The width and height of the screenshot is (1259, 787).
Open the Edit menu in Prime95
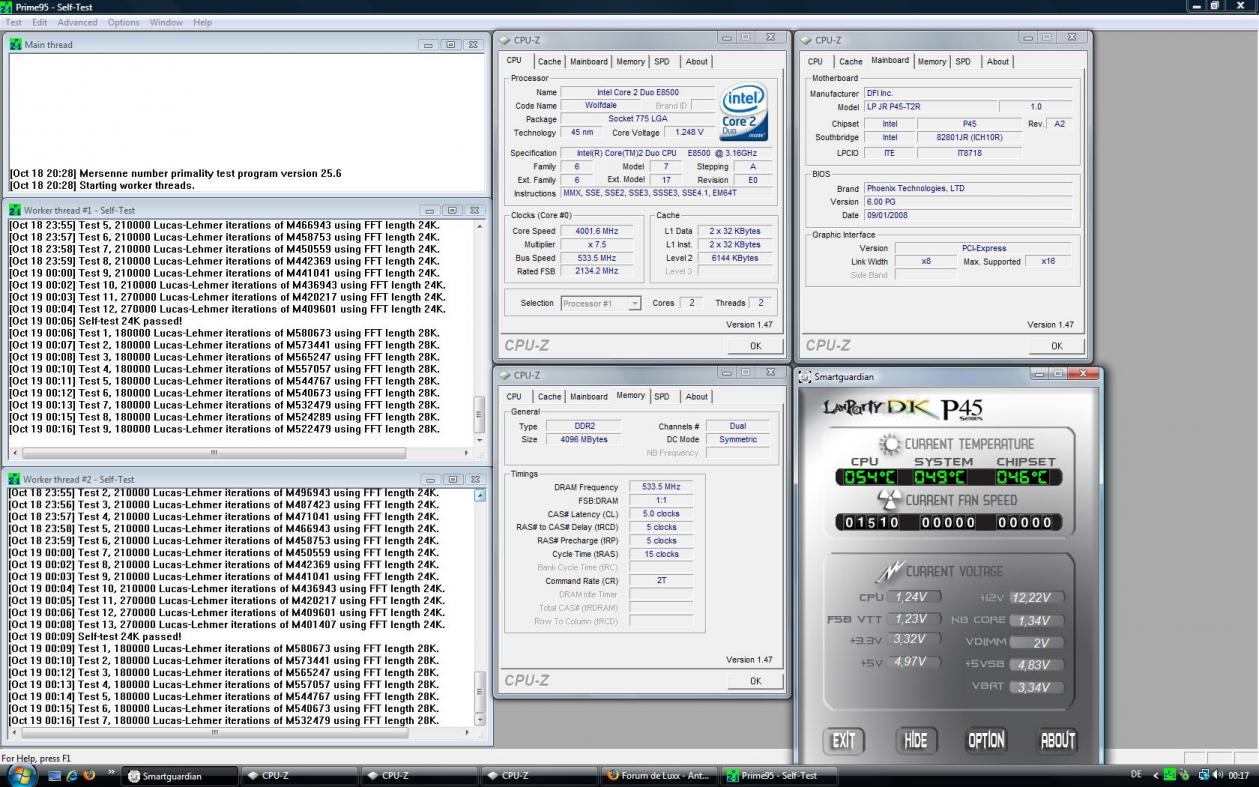40,22
